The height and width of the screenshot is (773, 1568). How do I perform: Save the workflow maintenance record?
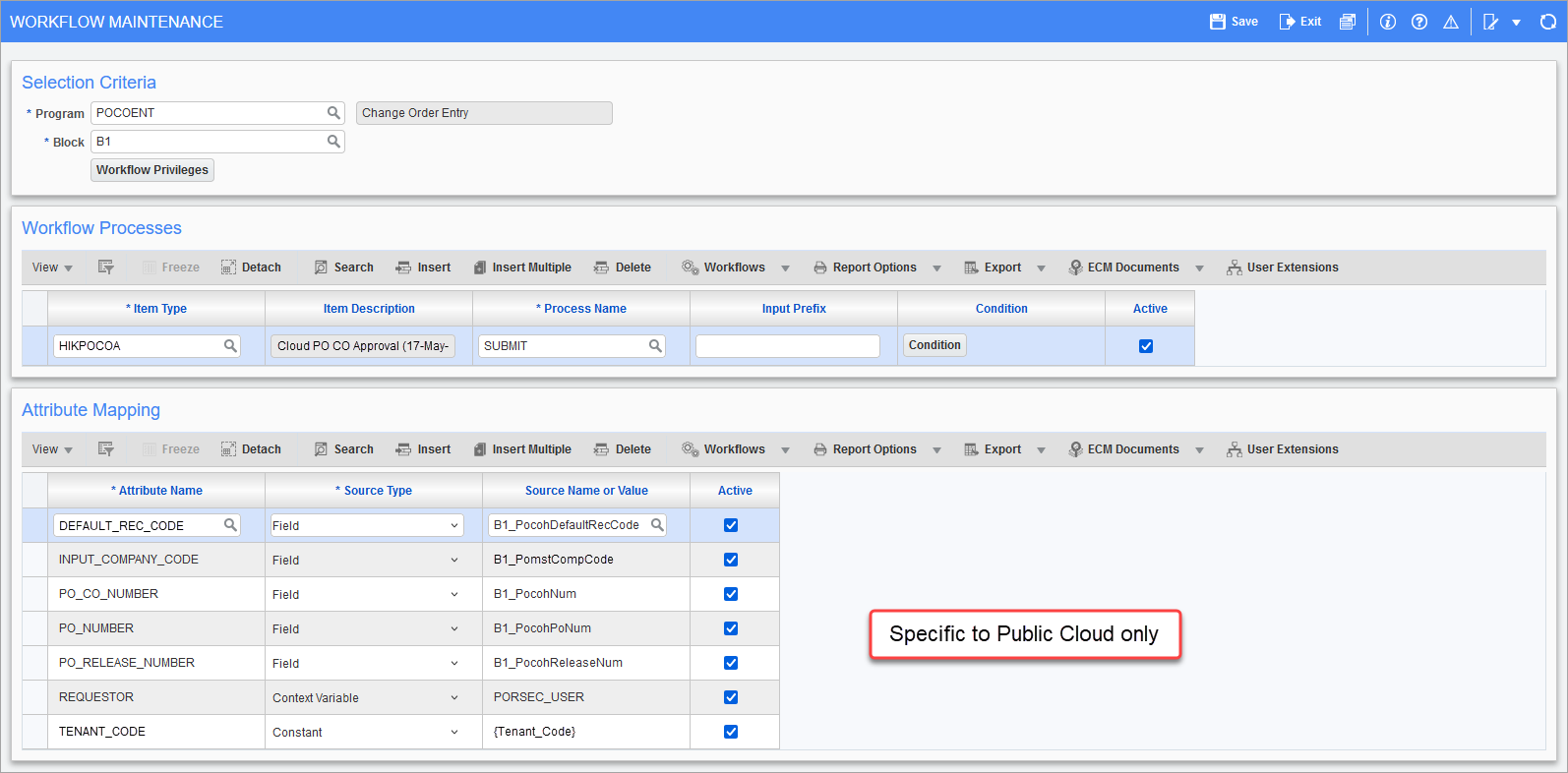[1234, 22]
